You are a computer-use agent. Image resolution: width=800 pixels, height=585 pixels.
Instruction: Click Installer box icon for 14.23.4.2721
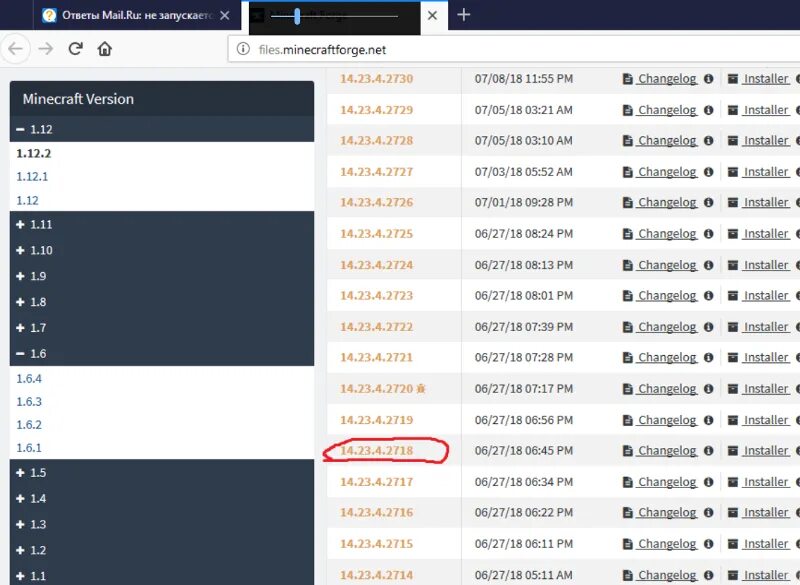click(x=733, y=358)
